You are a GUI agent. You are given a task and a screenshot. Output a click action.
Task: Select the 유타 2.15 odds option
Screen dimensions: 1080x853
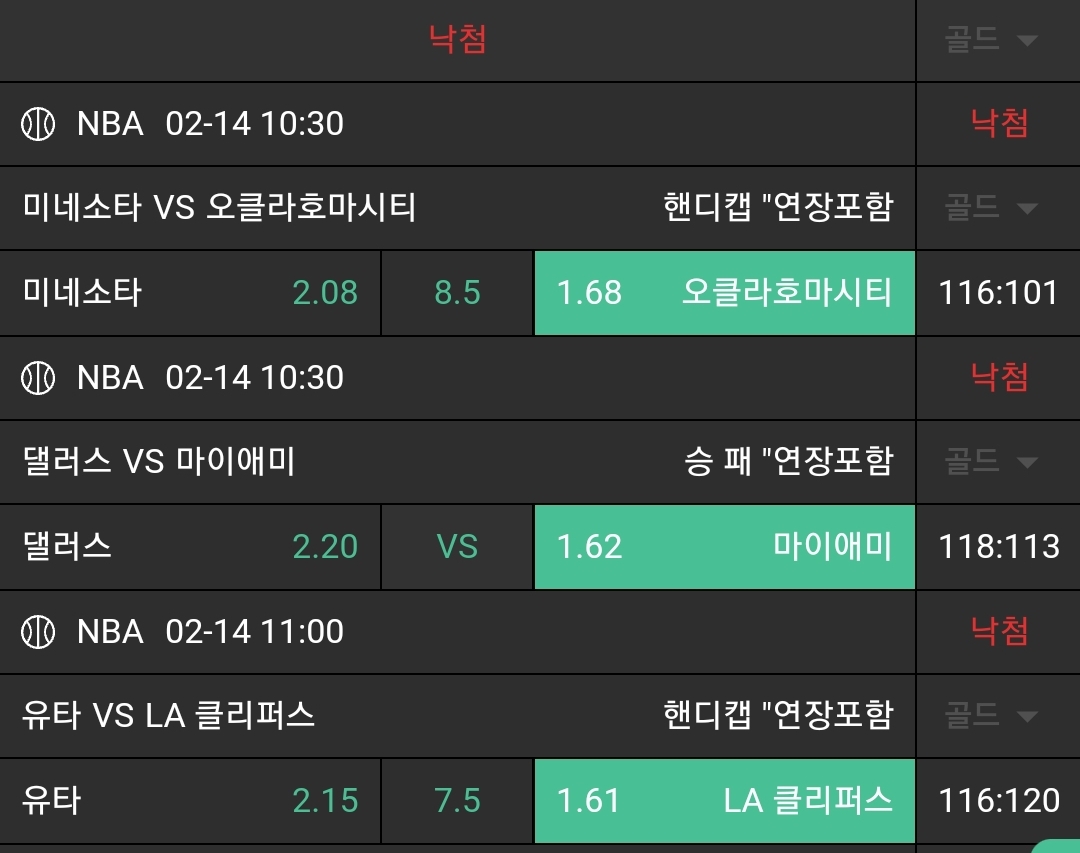[x=190, y=801]
